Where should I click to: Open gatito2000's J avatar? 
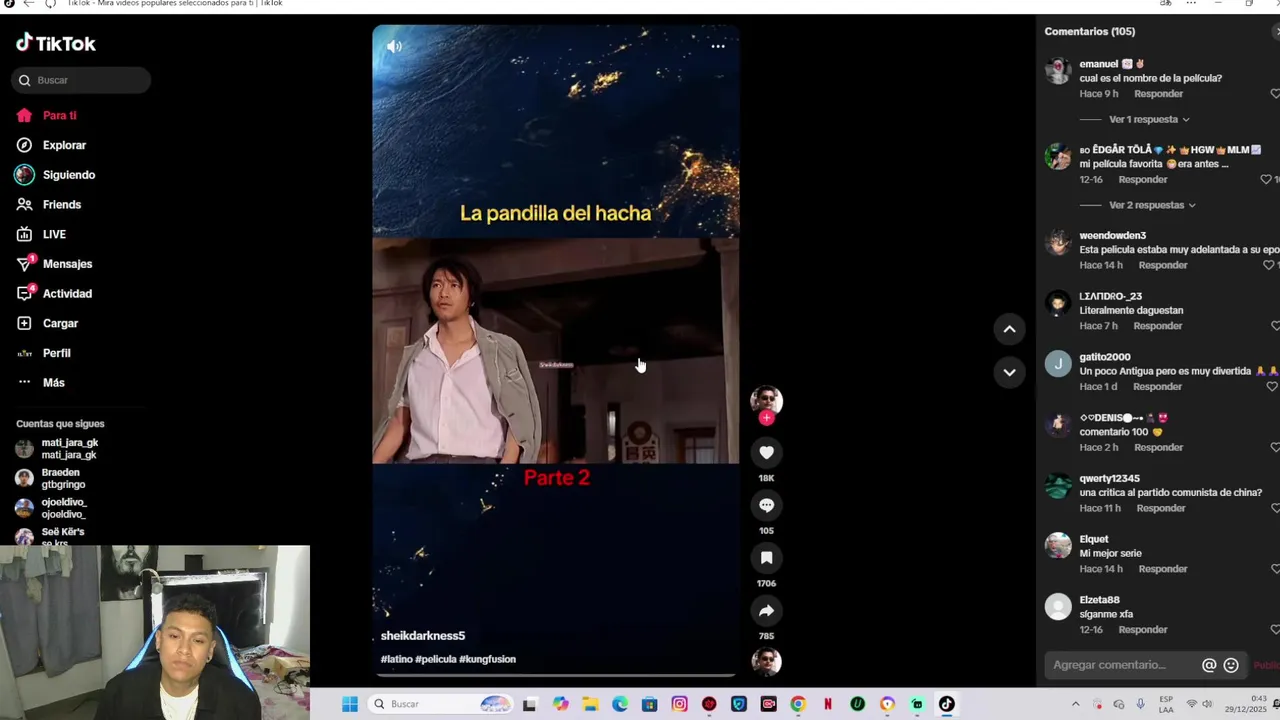[1058, 364]
